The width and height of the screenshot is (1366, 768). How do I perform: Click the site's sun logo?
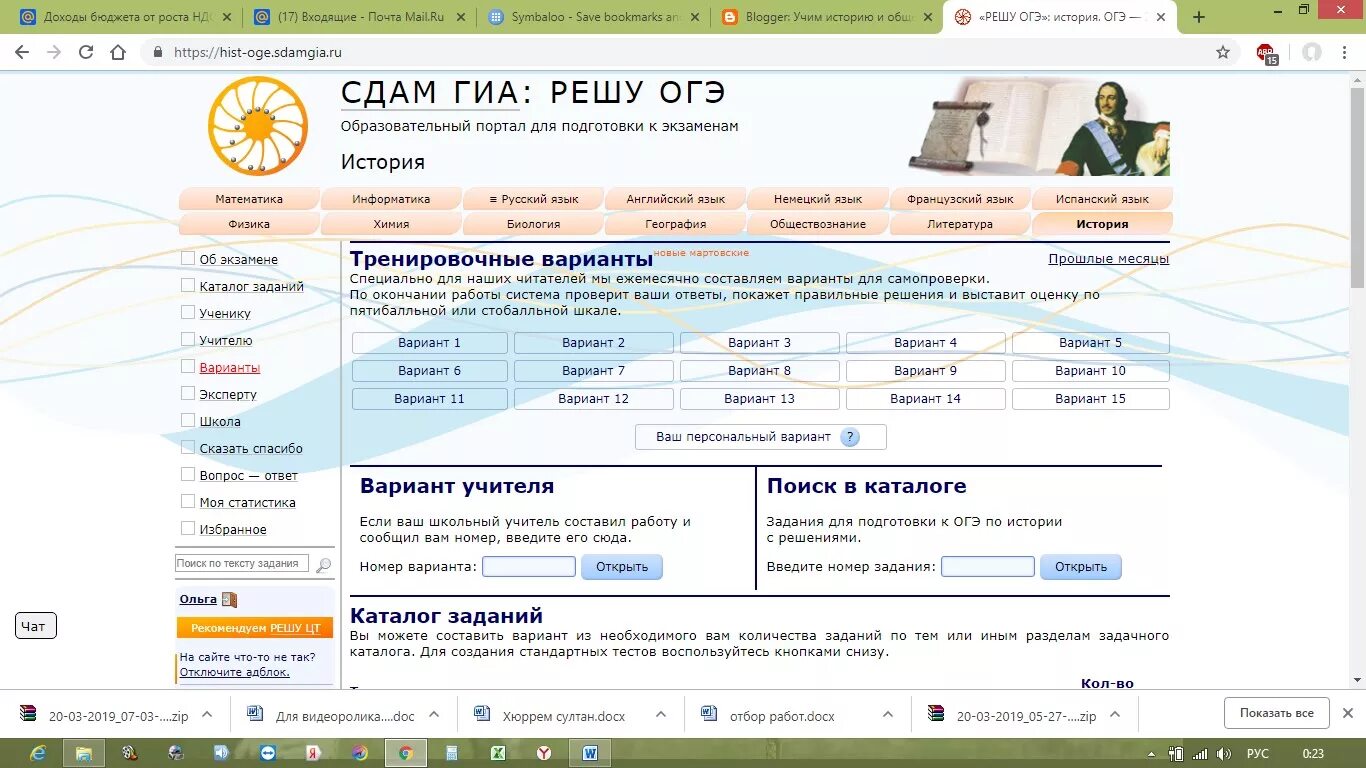[258, 126]
